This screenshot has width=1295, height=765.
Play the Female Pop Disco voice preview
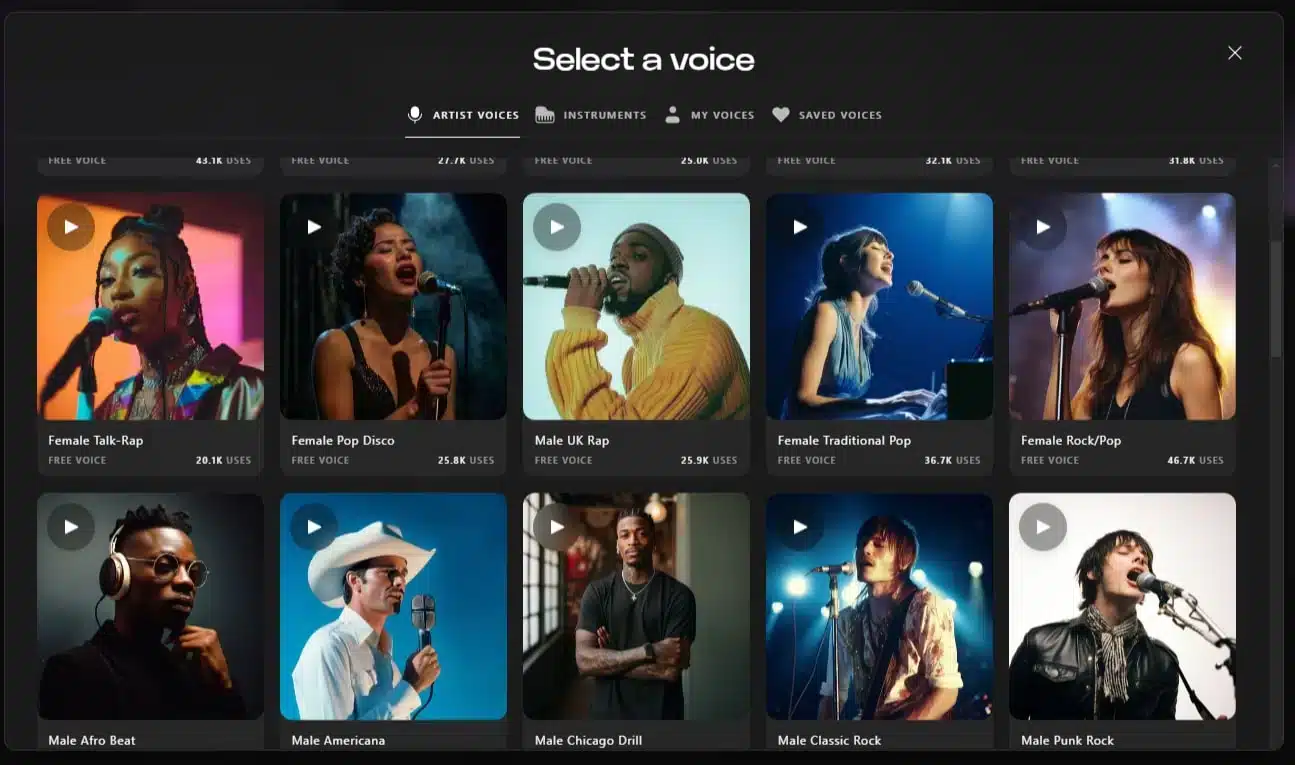[x=314, y=227]
